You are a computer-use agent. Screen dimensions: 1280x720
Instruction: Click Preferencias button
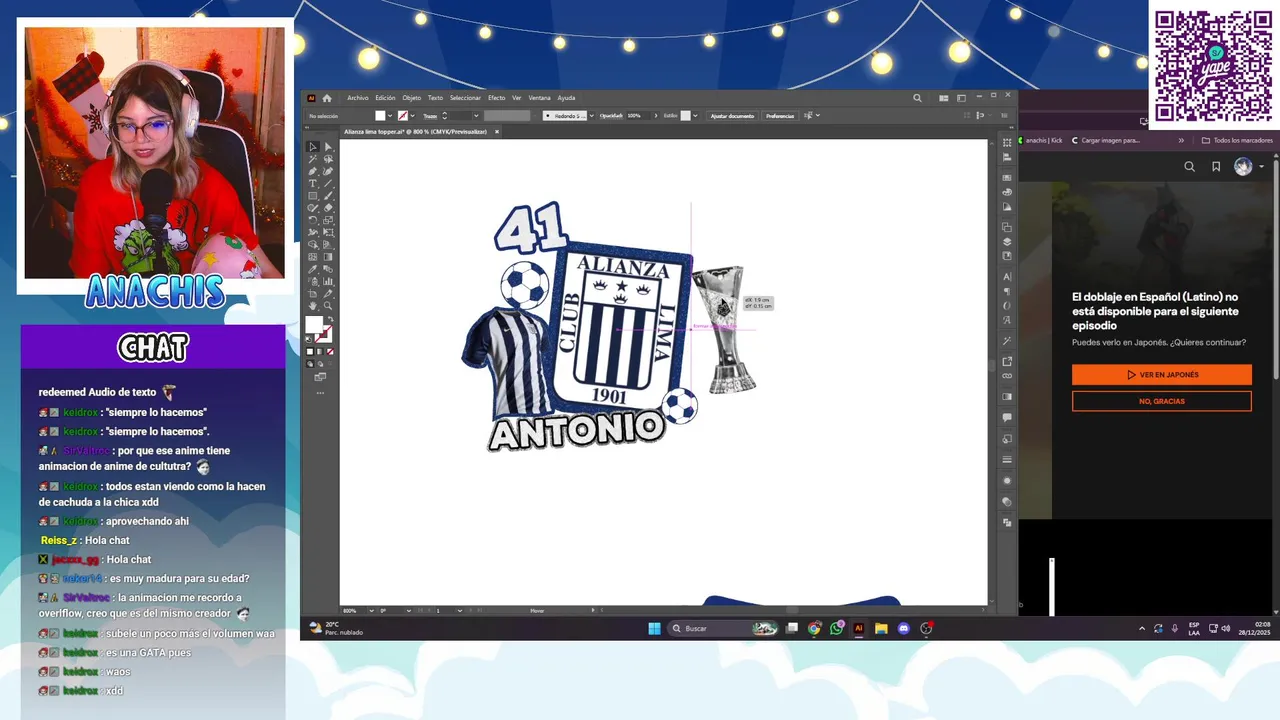(x=780, y=116)
